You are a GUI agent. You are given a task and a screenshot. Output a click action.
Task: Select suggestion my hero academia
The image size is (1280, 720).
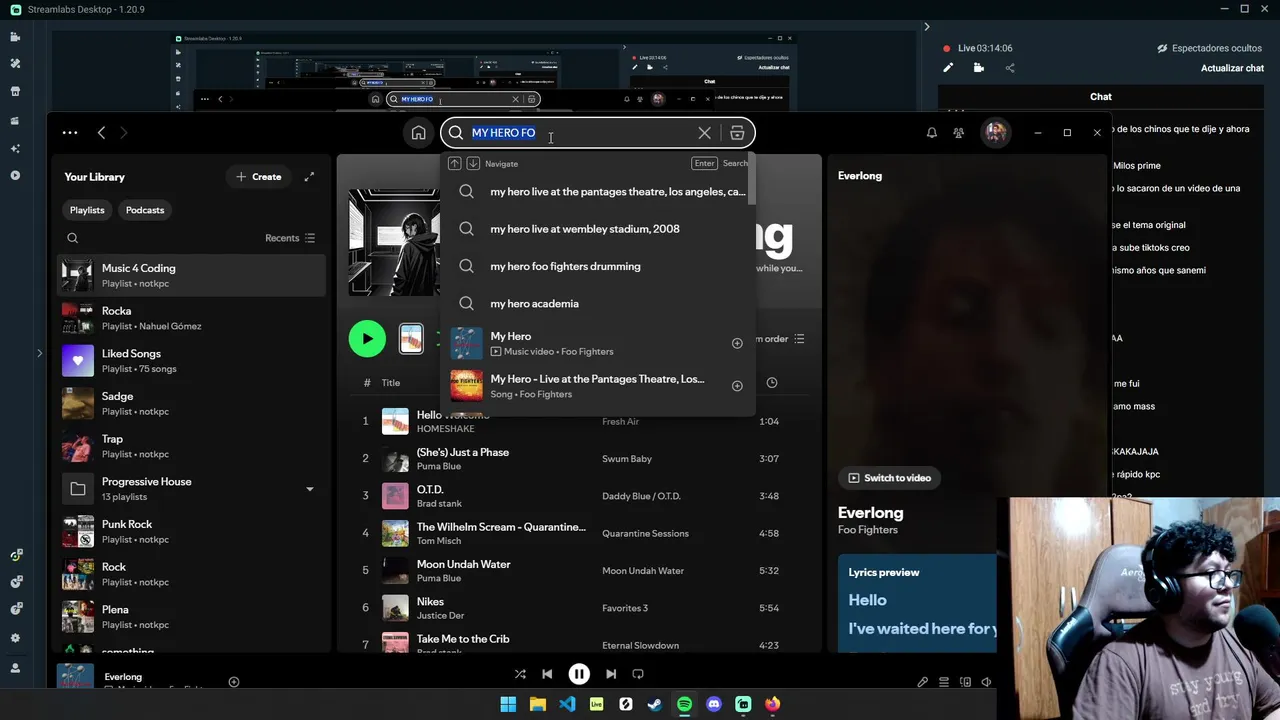point(598,304)
